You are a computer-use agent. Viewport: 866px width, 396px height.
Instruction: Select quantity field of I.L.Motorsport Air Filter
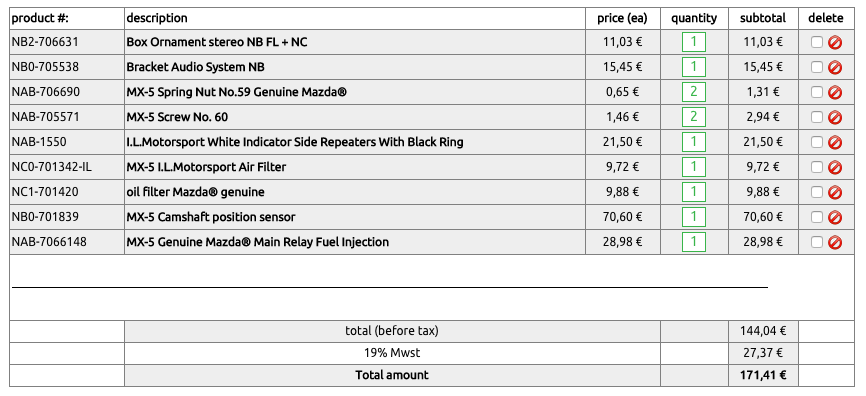[x=694, y=167]
